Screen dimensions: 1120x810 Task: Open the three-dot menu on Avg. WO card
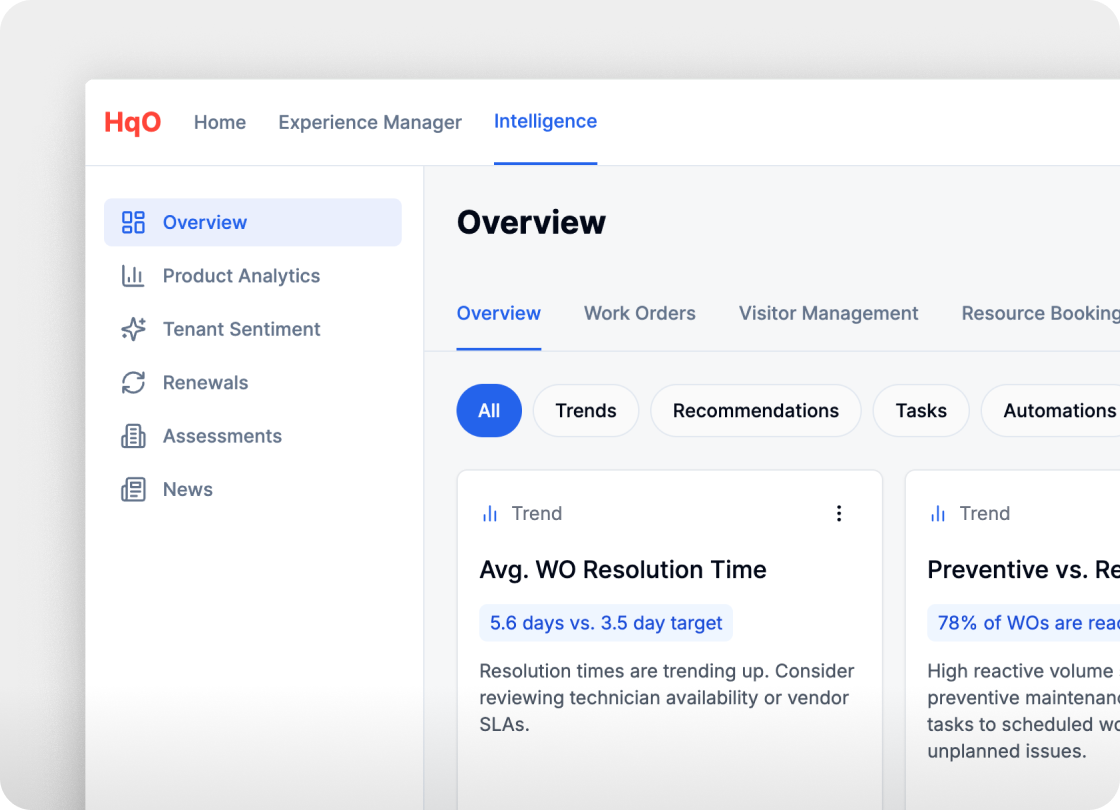click(839, 513)
